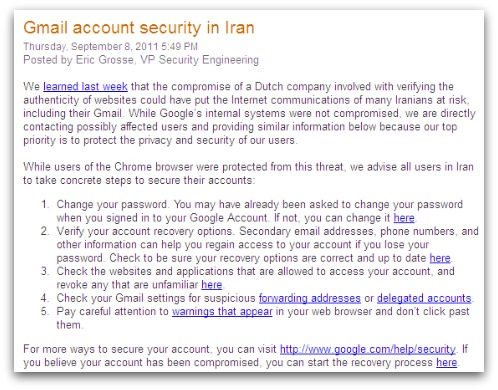Click 'here' link to start the recovery process
This screenshot has height=390, width=498.
(x=447, y=362)
